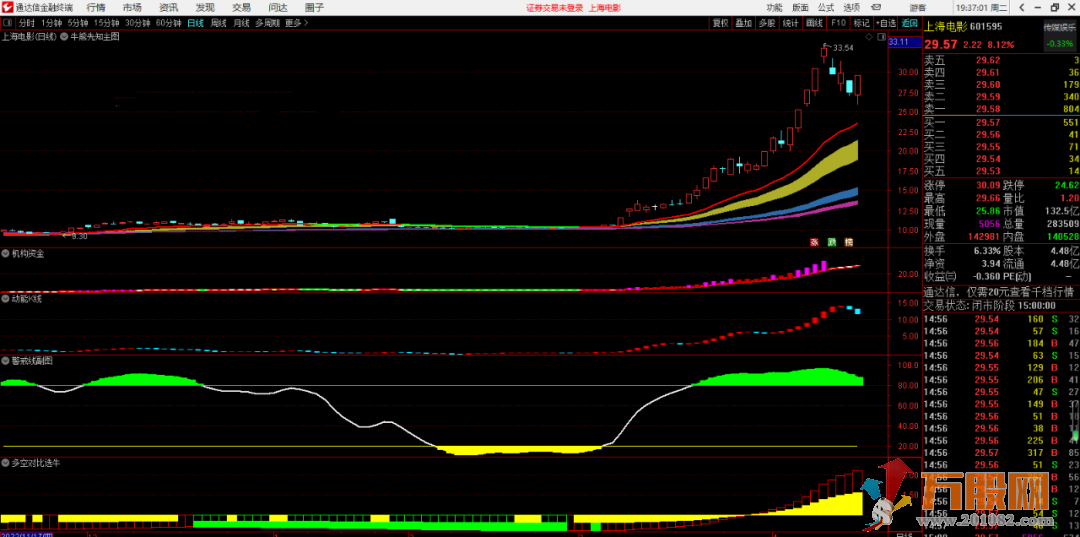Switch to the 60分钟 period
This screenshot has width=1080, height=537.
coord(168,23)
